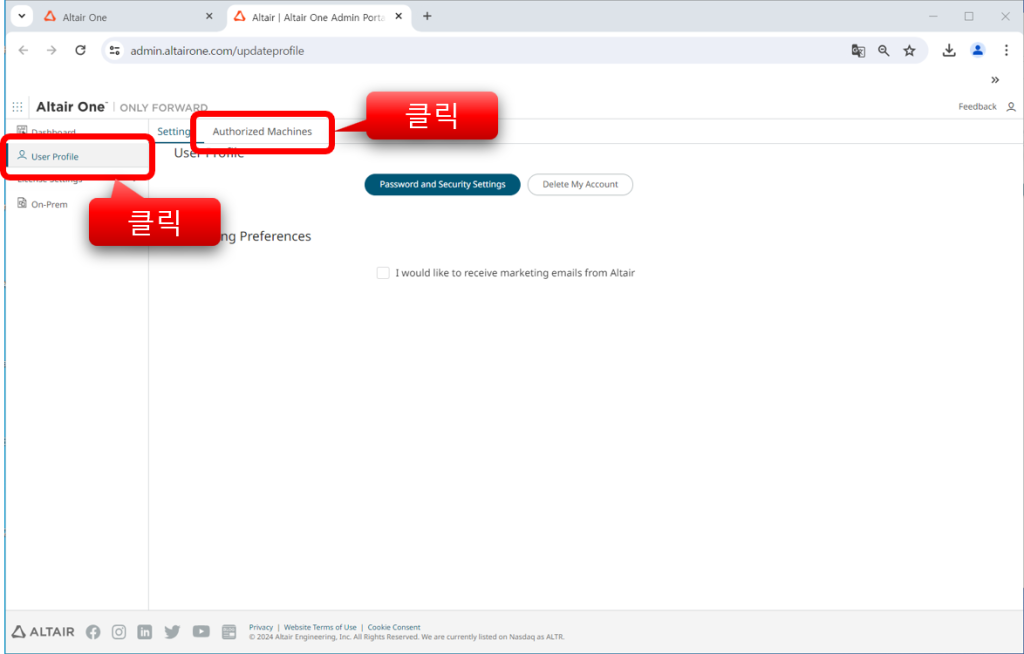Open Altair Facebook page icon

coord(93,632)
